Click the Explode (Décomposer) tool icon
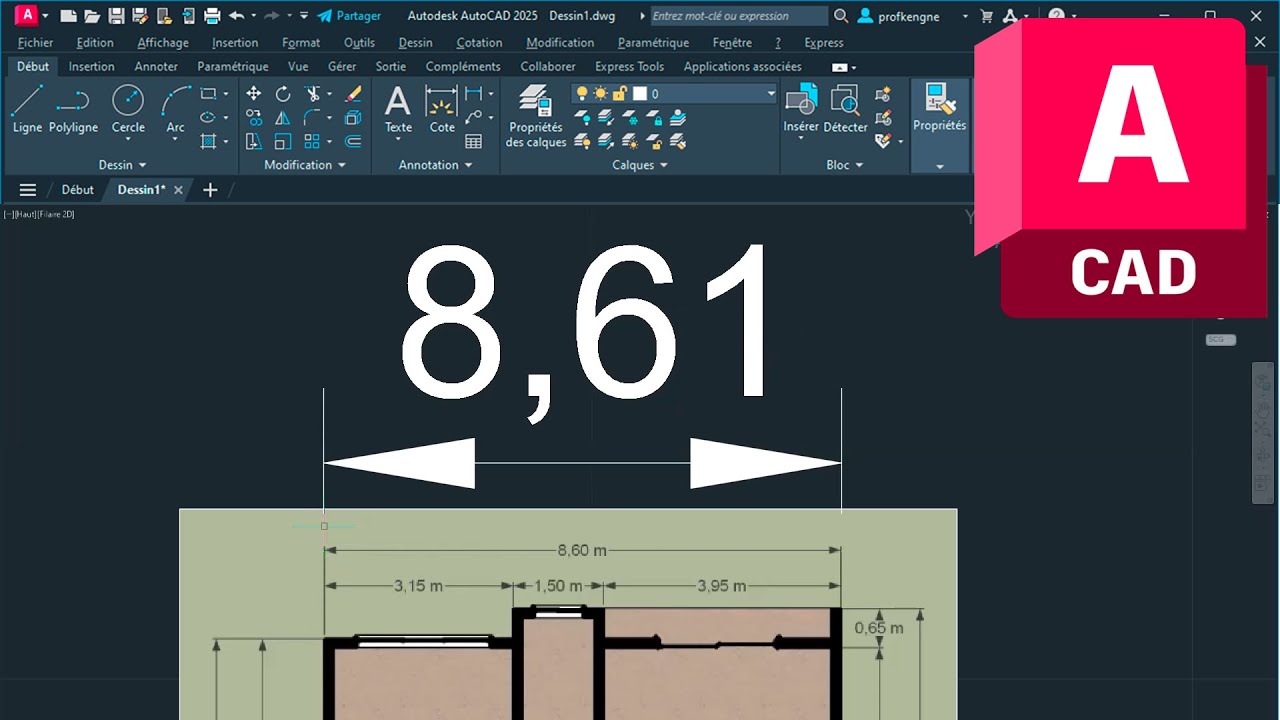 [x=353, y=118]
